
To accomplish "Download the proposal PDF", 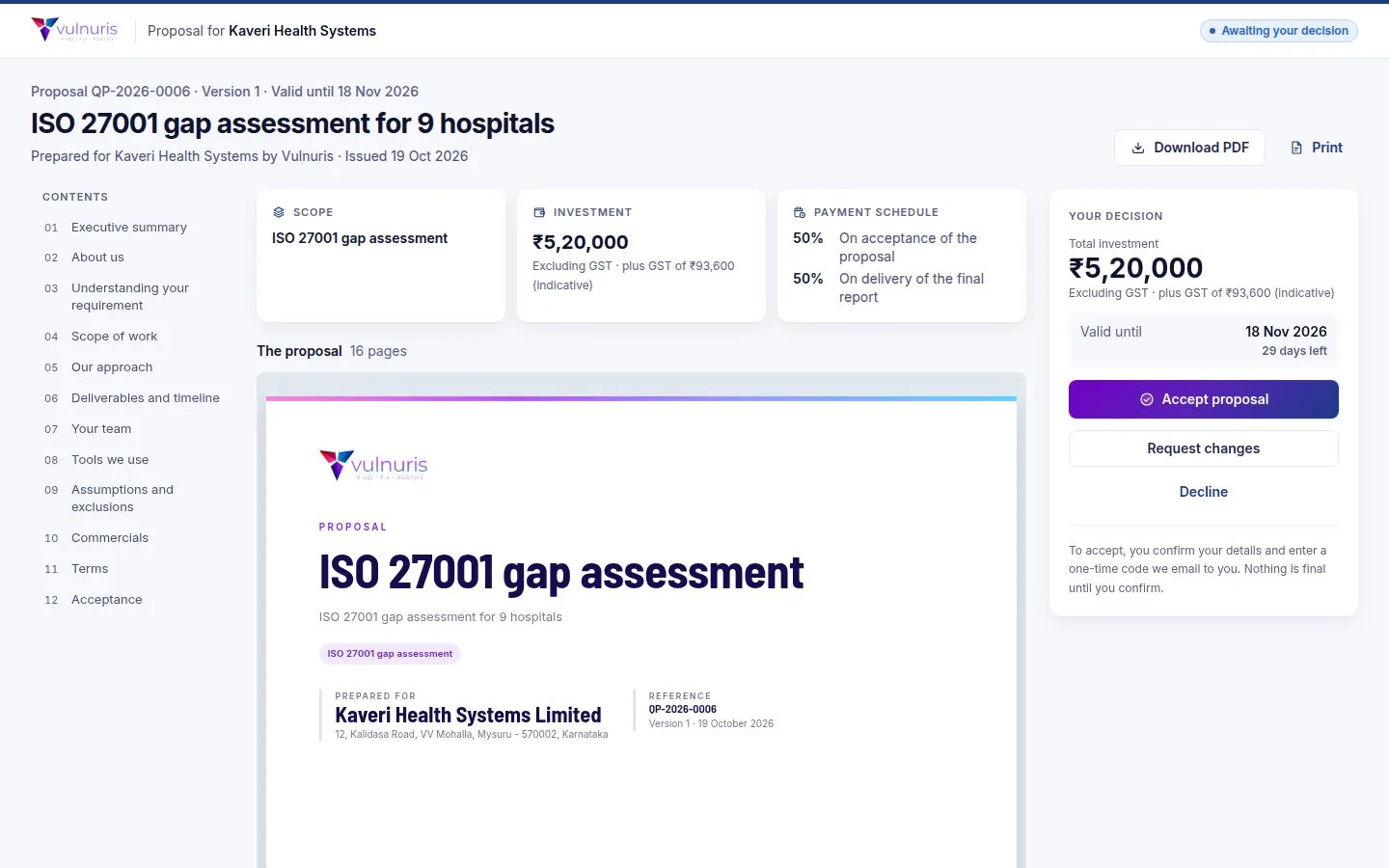I will click(x=1189, y=148).
